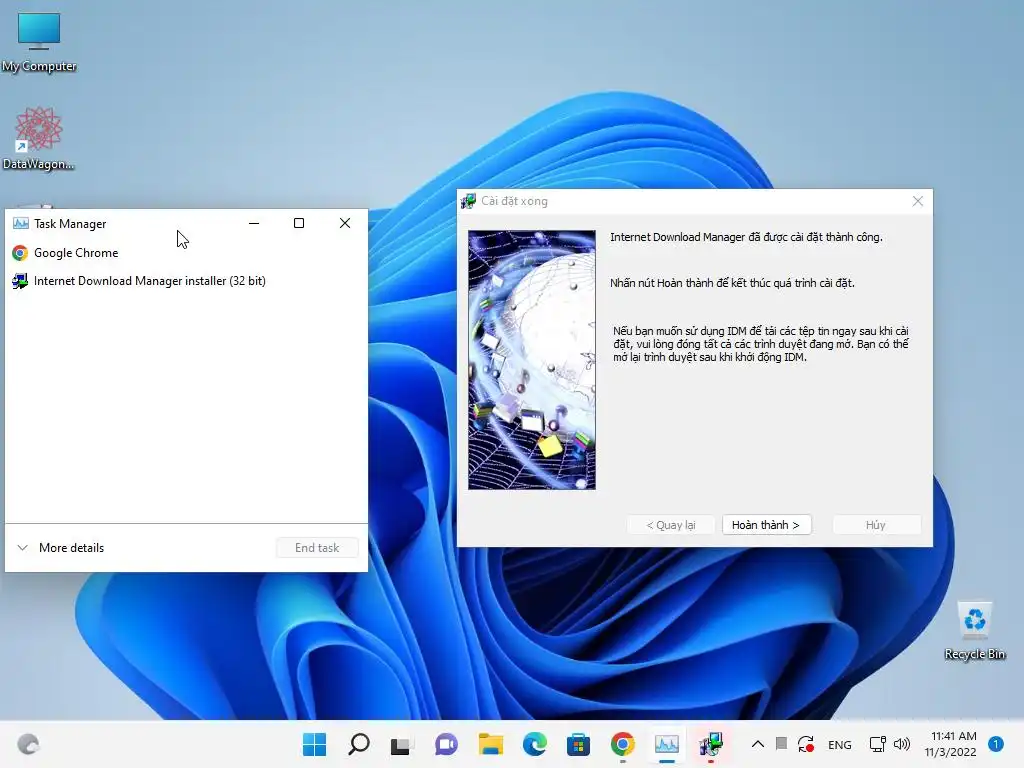Screen dimensions: 1024x768
Task: Launch Microsoft Edge from the taskbar
Action: click(535, 744)
